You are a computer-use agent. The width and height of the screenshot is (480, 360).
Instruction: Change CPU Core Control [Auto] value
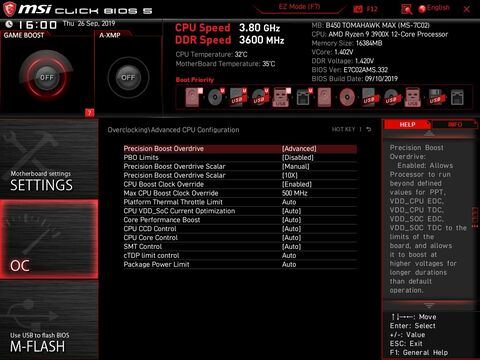pos(291,238)
